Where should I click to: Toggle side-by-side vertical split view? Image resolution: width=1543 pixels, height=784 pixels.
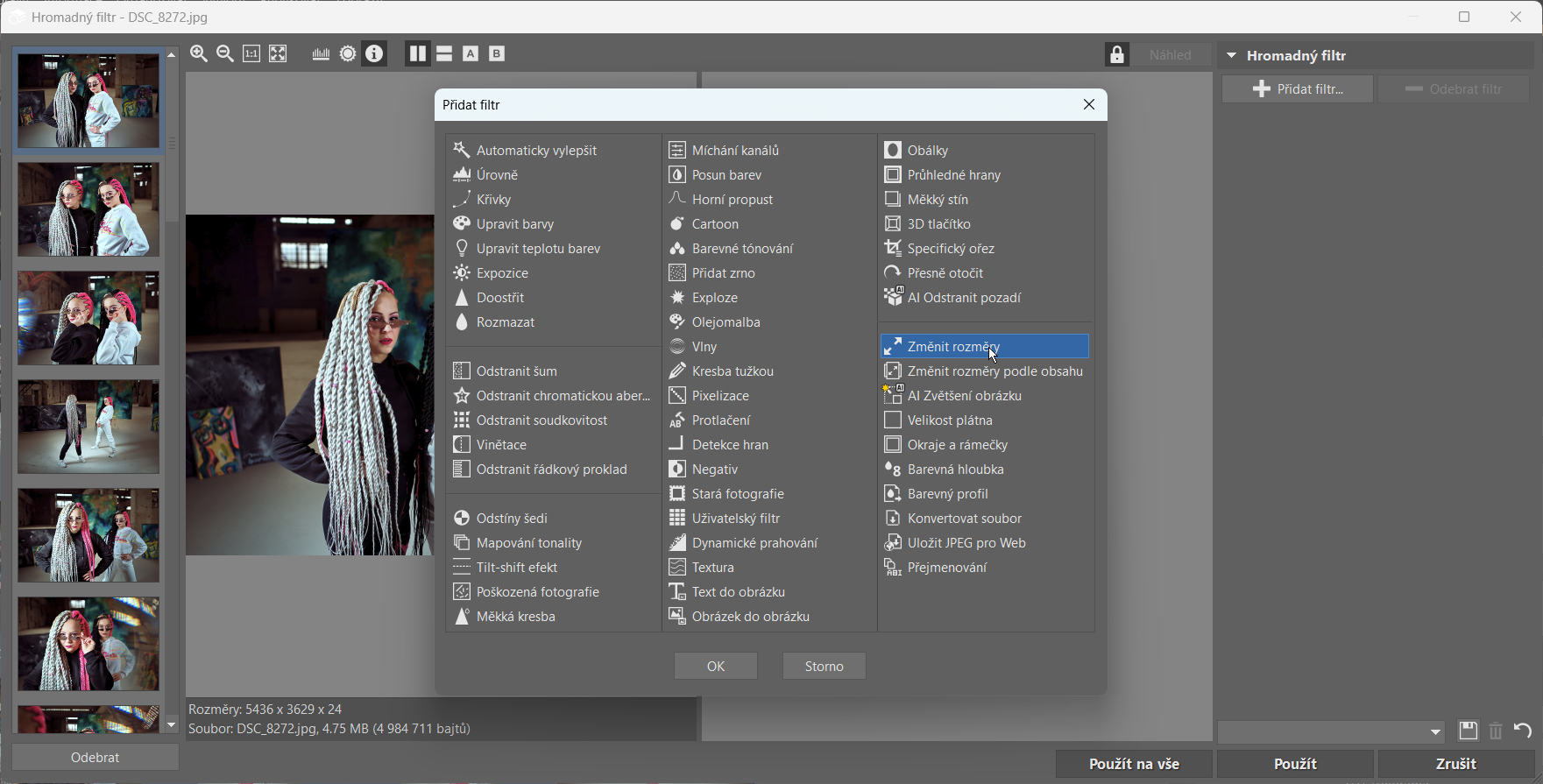pyautogui.click(x=417, y=54)
